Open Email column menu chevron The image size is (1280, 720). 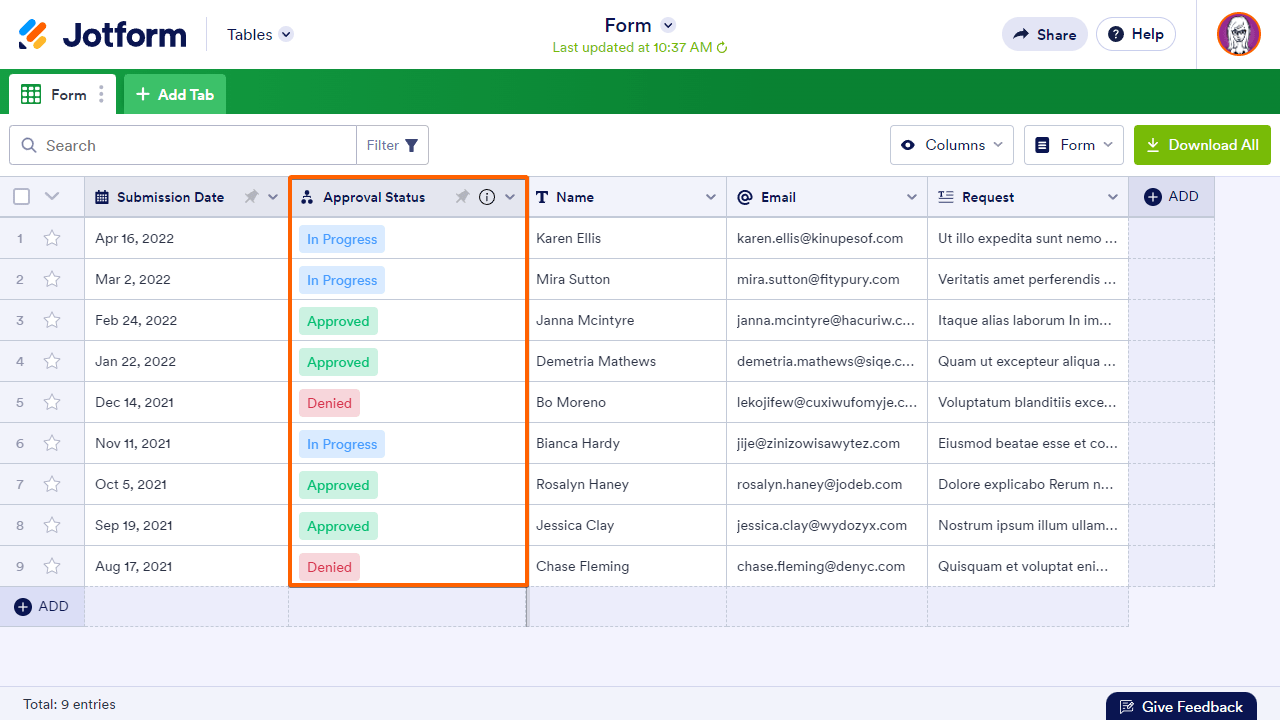click(912, 197)
